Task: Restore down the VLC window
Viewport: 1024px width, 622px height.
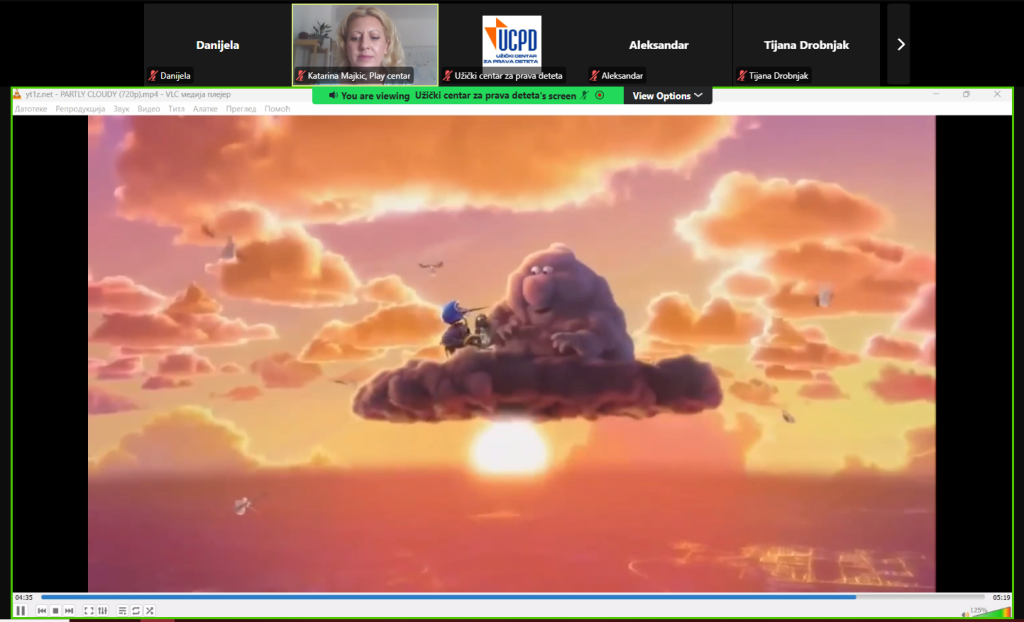Action: click(x=967, y=95)
